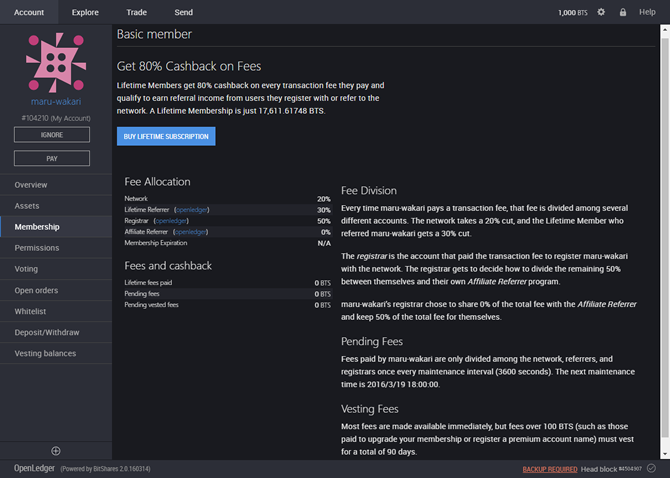Open the Lifetime Referrer openledger link

pos(191,210)
